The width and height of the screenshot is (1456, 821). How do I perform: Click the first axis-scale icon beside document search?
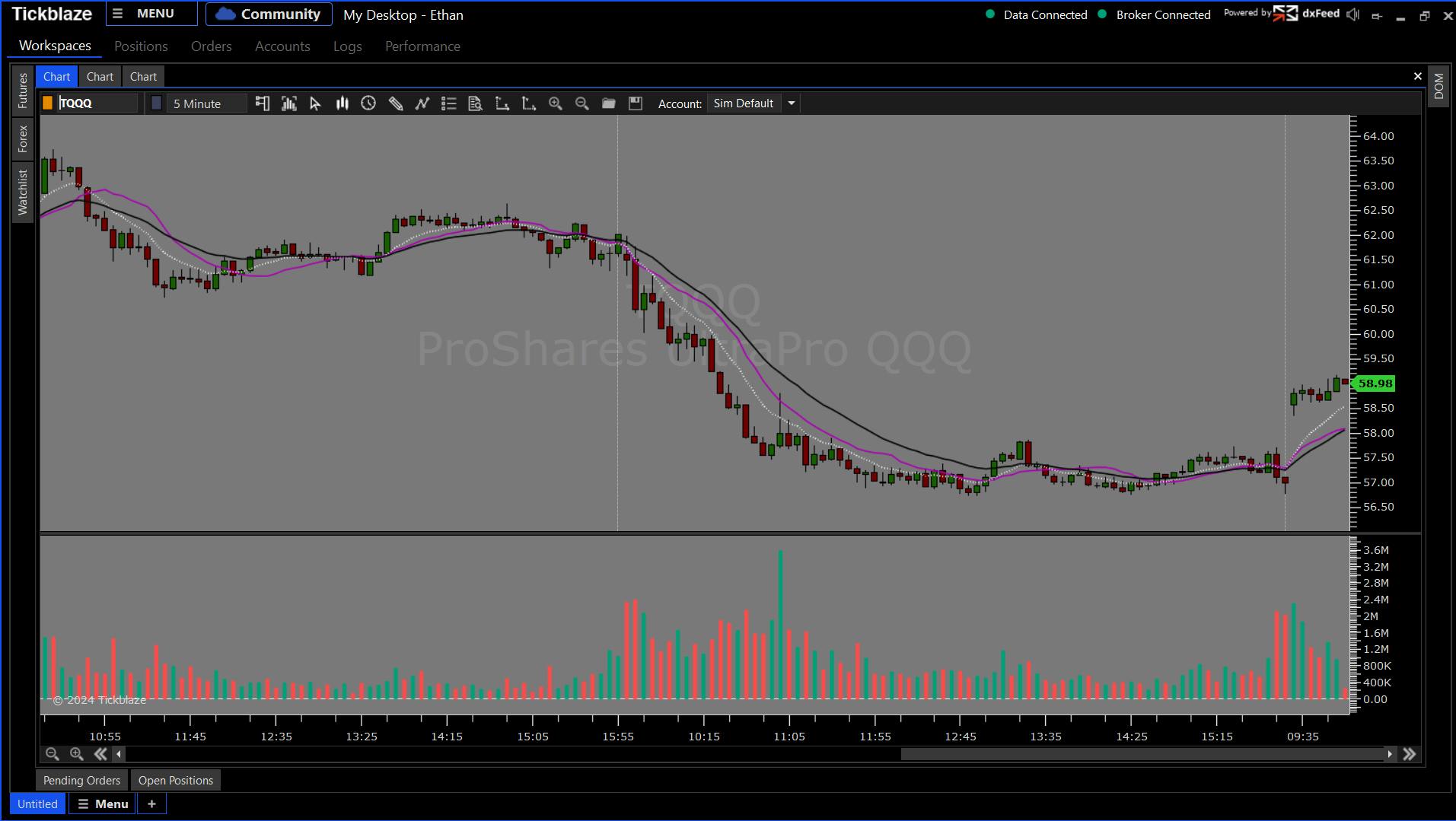pyautogui.click(x=502, y=103)
